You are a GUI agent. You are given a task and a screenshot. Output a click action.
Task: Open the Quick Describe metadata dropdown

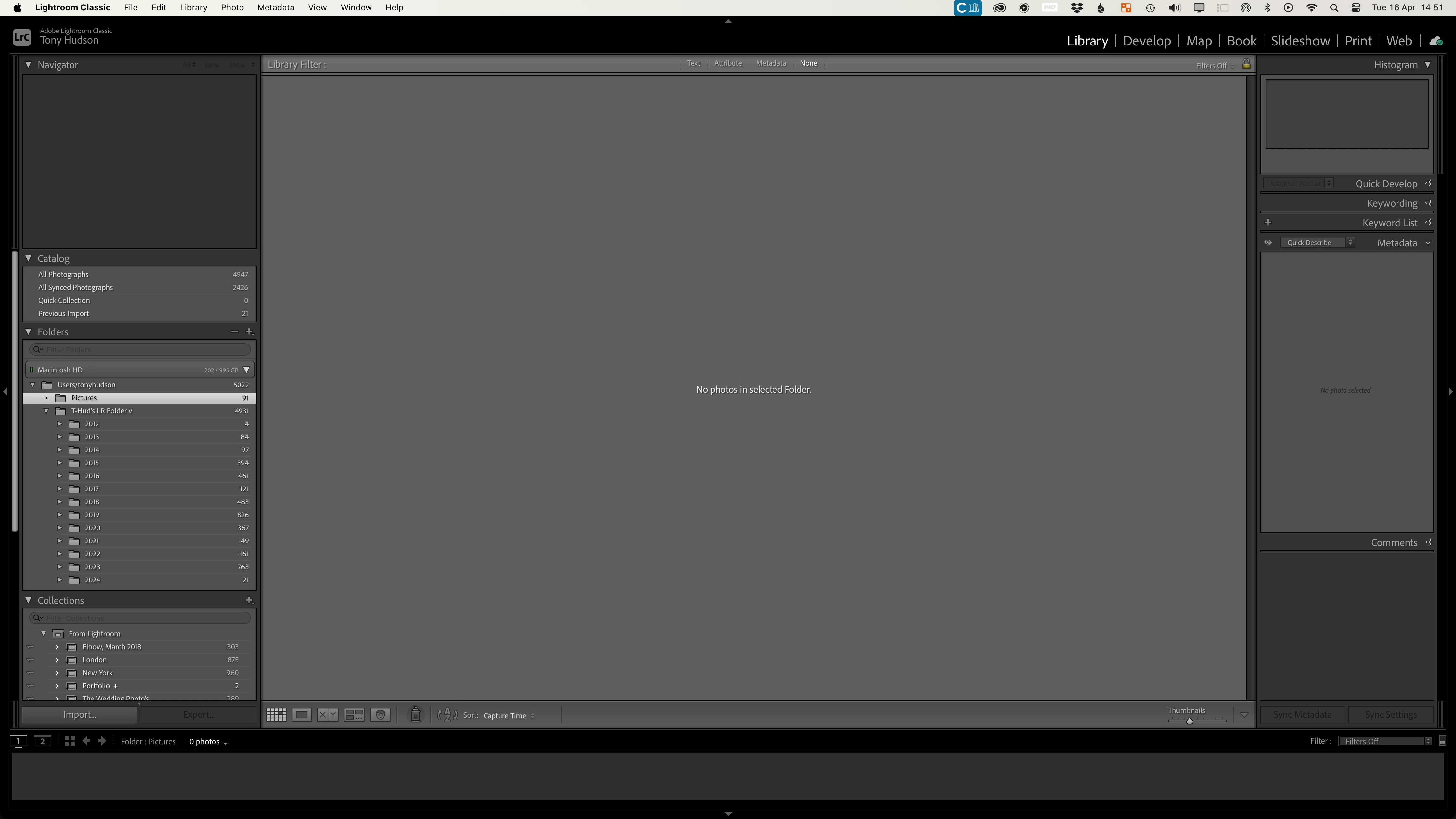pos(1317,242)
